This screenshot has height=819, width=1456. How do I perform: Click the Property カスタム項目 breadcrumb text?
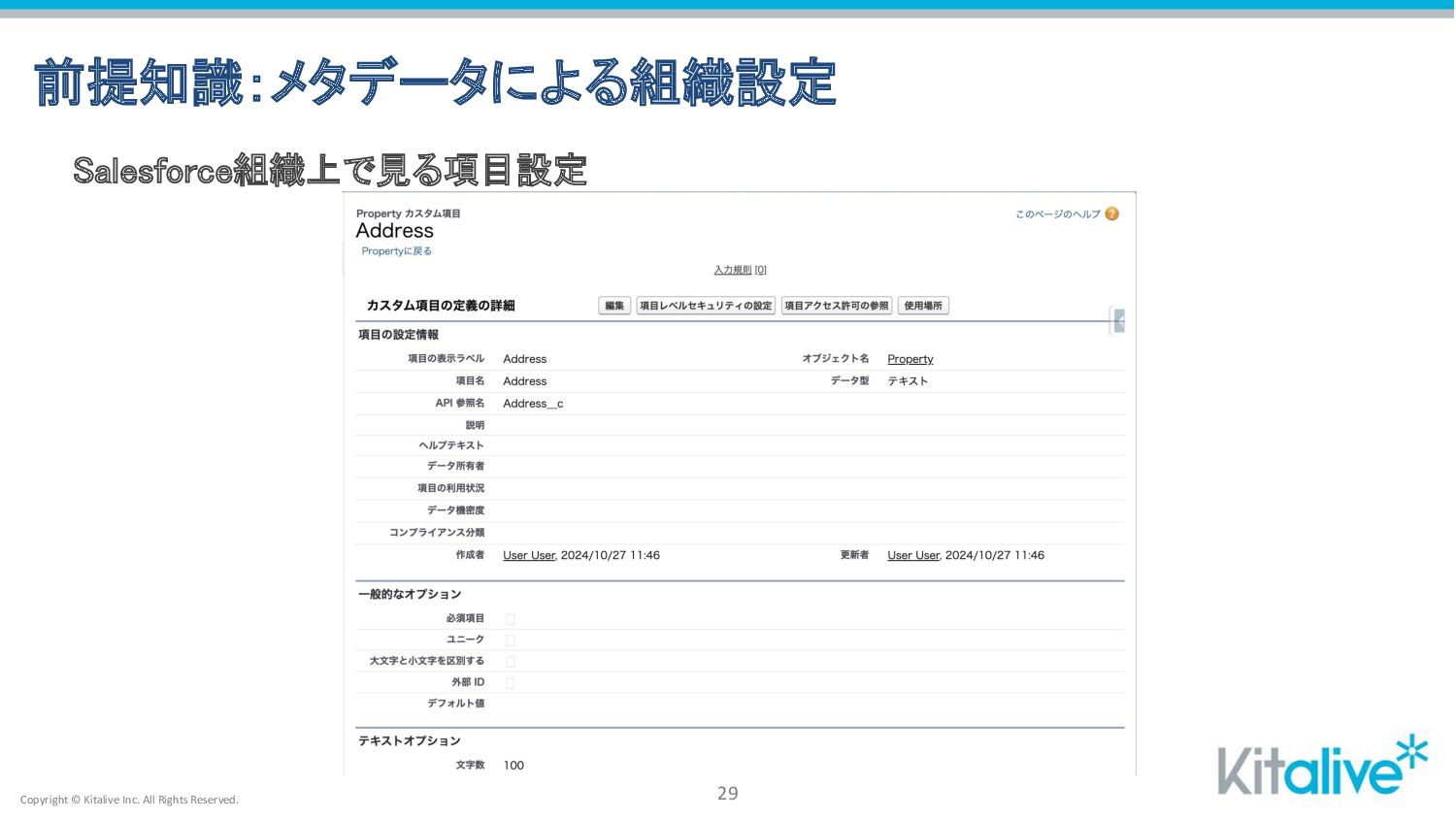(408, 213)
